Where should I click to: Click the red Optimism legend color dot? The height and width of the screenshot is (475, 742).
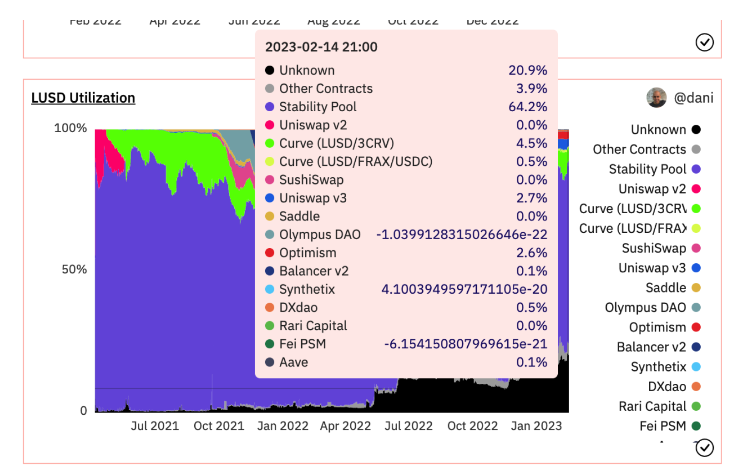[696, 327]
